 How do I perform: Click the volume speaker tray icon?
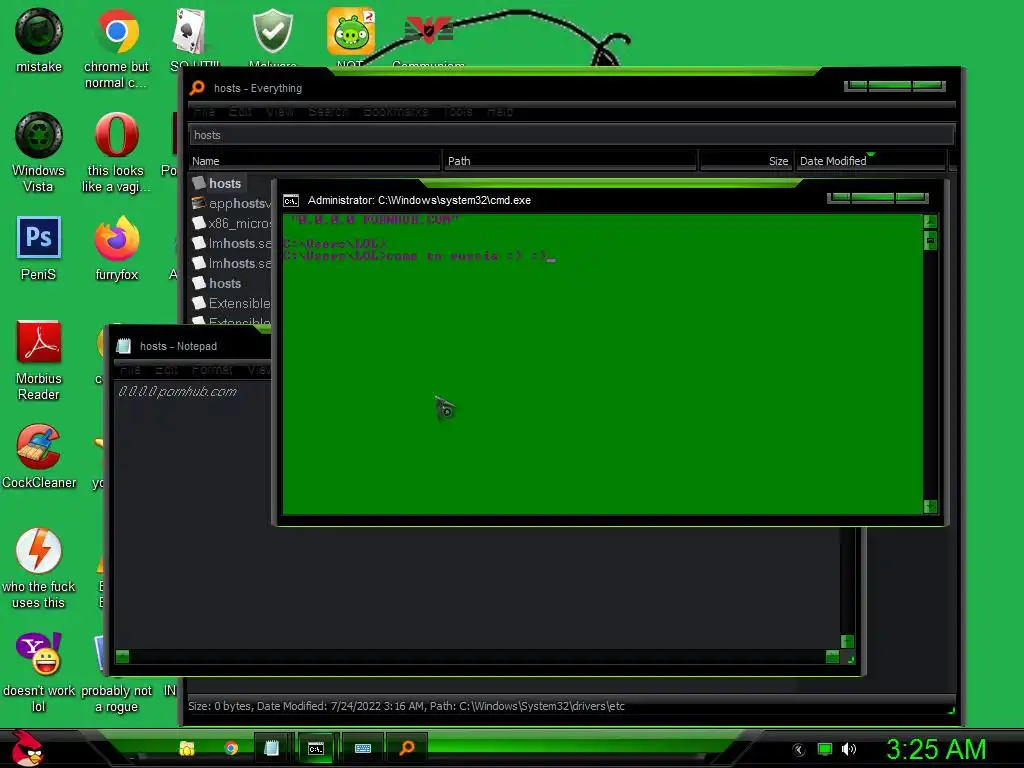coord(848,749)
